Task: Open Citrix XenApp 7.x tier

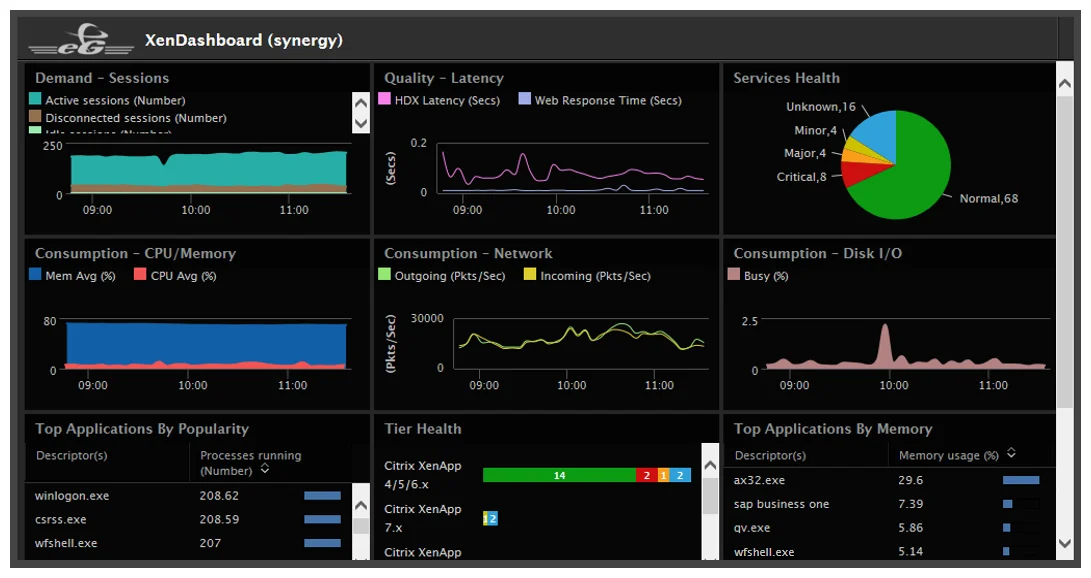Action: pyautogui.click(x=423, y=518)
